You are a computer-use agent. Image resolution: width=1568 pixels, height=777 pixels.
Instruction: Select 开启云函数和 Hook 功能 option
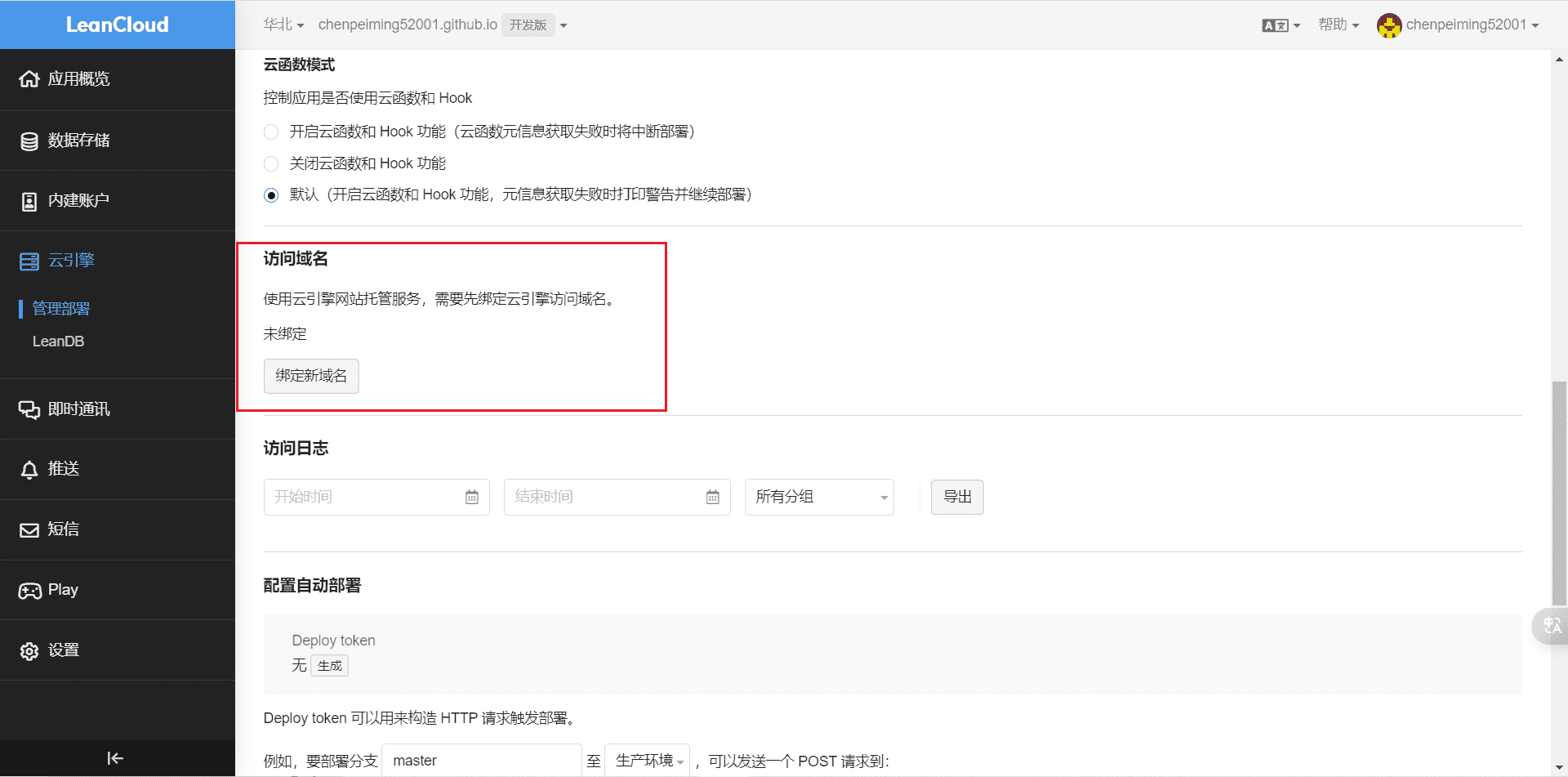pos(271,132)
